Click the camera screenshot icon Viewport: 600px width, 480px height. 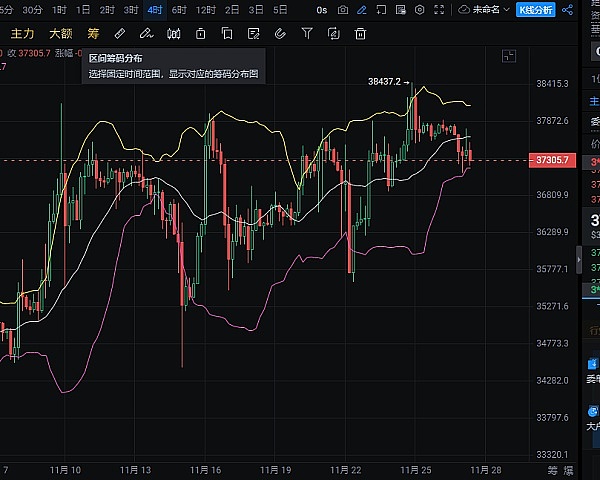343,9
